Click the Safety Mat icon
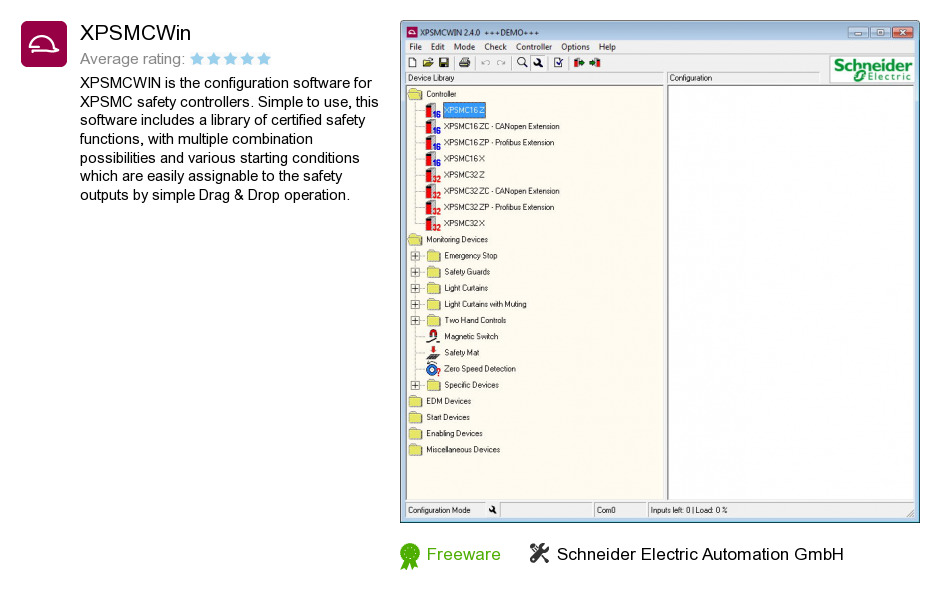The width and height of the screenshot is (940, 600). [433, 352]
